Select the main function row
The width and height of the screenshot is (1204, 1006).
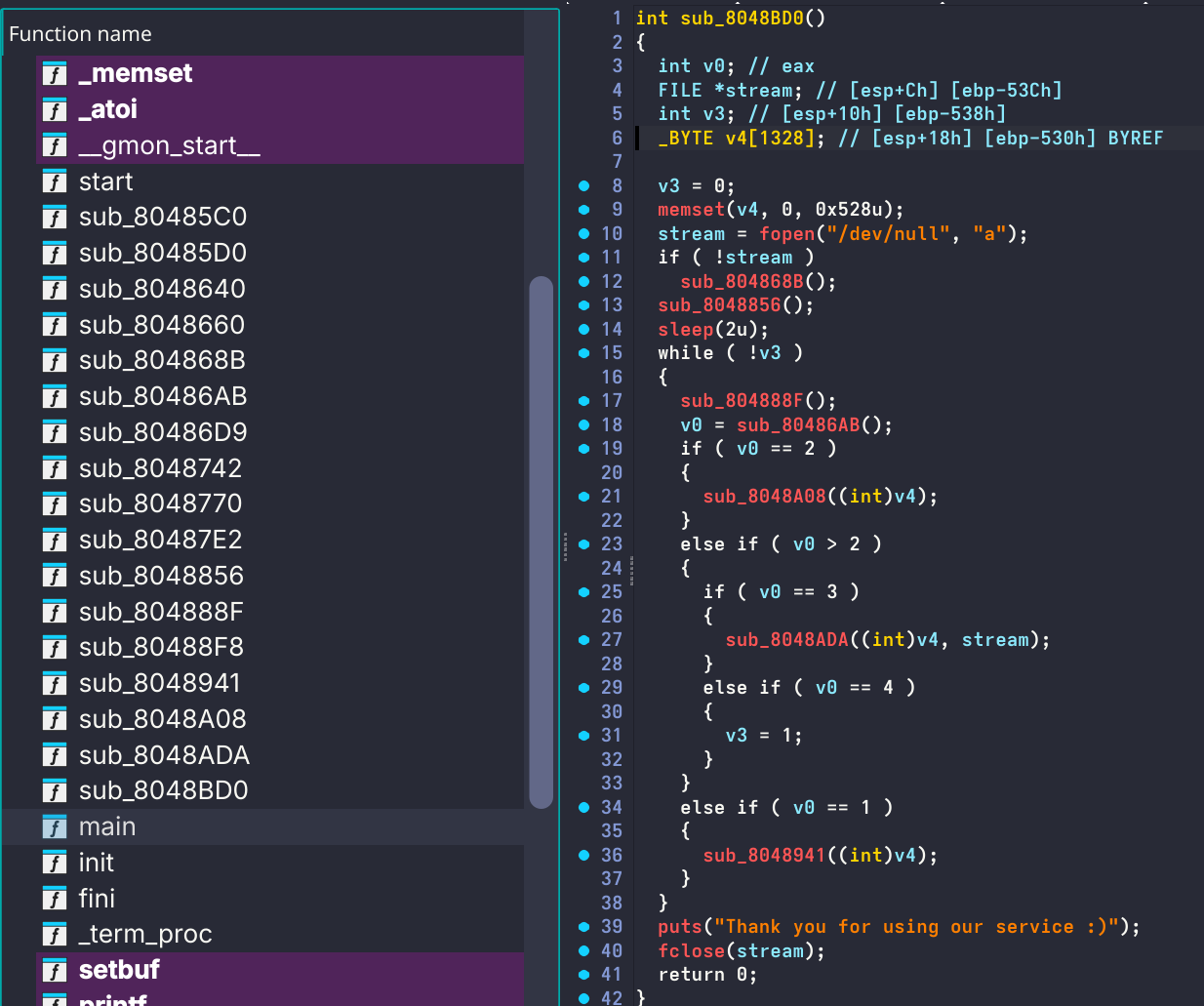click(x=263, y=826)
